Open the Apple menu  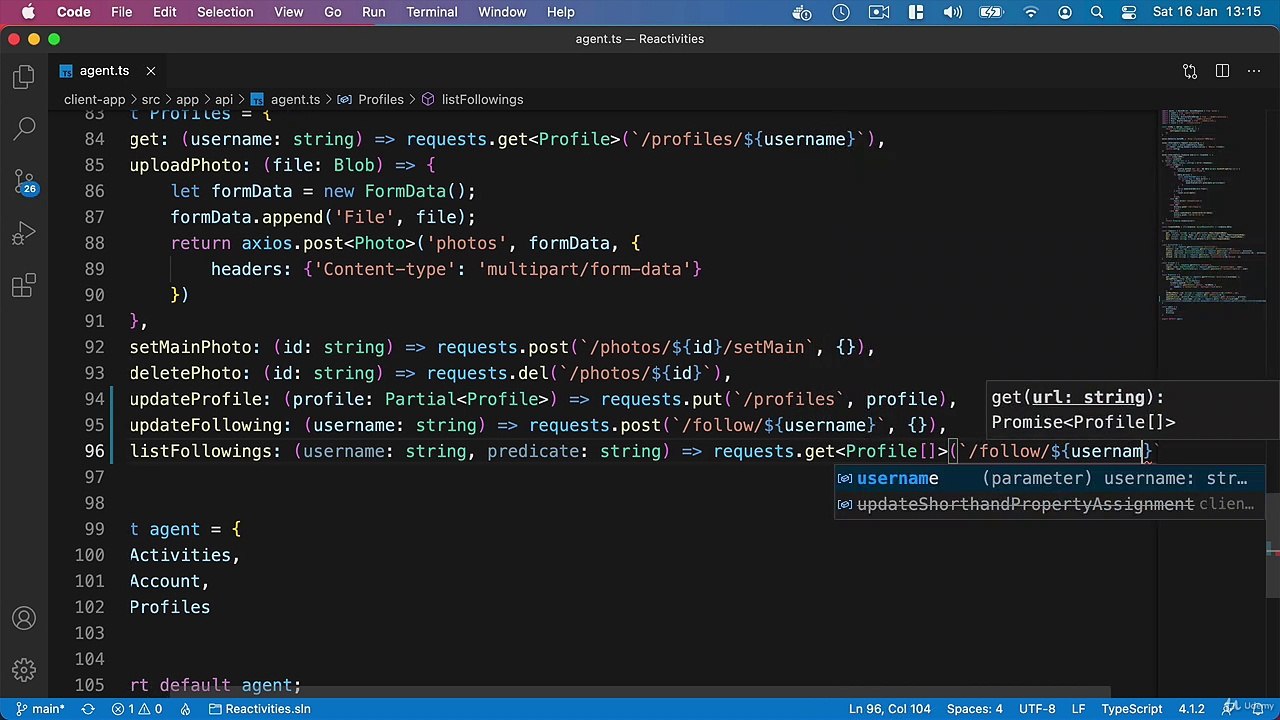coord(28,12)
